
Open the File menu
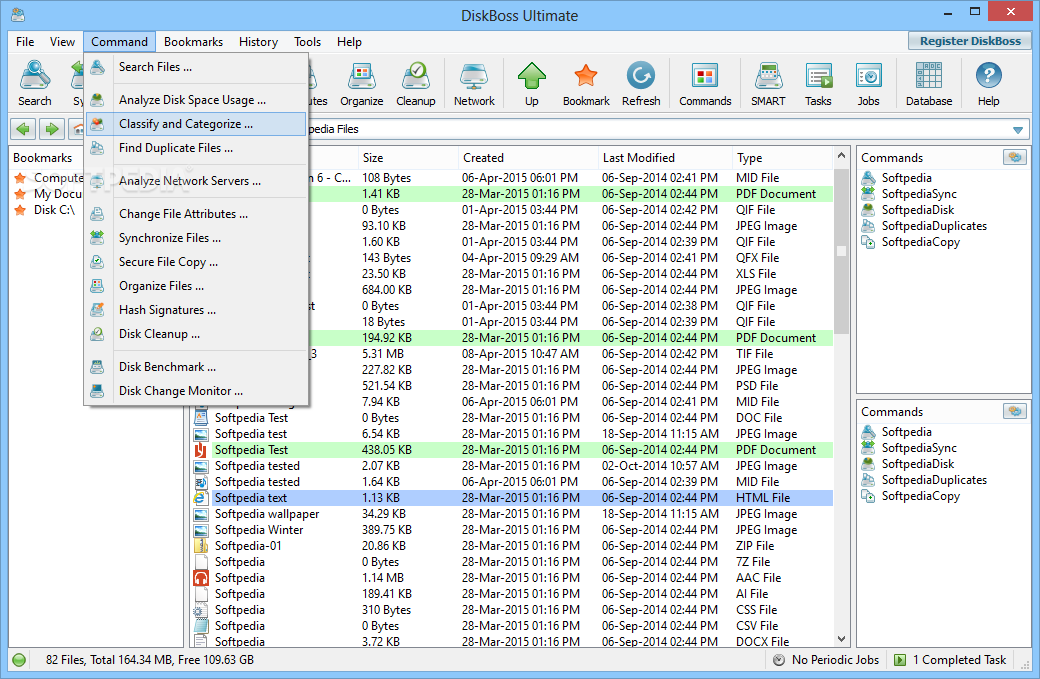click(25, 42)
